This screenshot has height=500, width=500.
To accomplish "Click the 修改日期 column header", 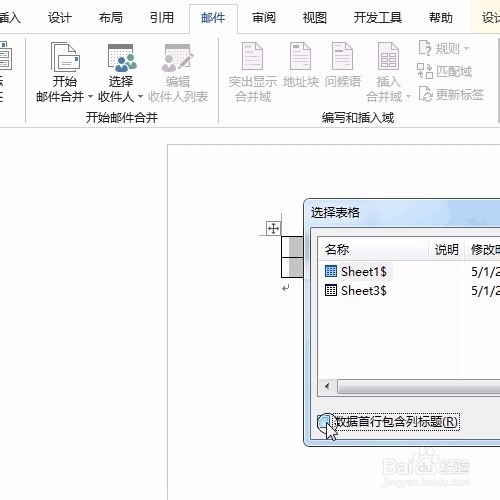I will (x=482, y=249).
